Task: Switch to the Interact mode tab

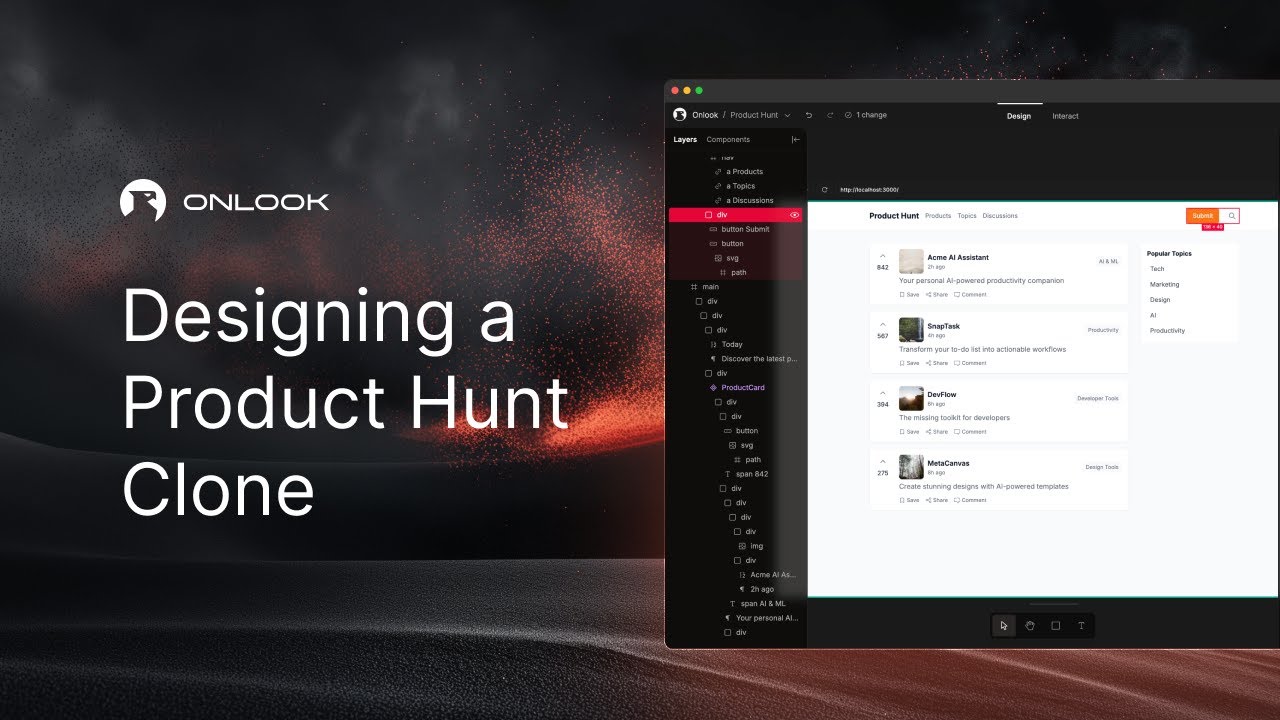Action: tap(1065, 116)
